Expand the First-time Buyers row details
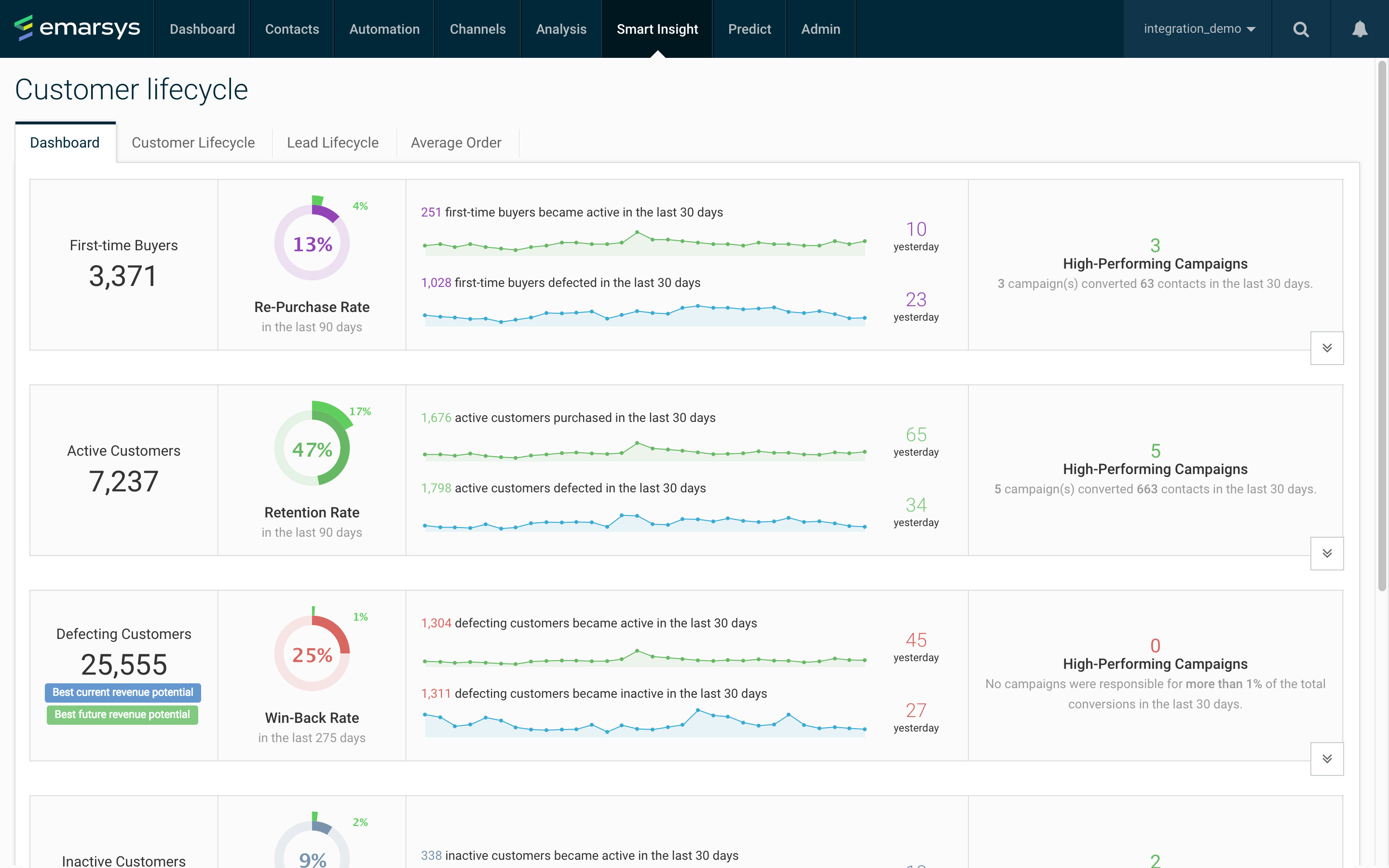Image resolution: width=1389 pixels, height=868 pixels. coord(1326,348)
